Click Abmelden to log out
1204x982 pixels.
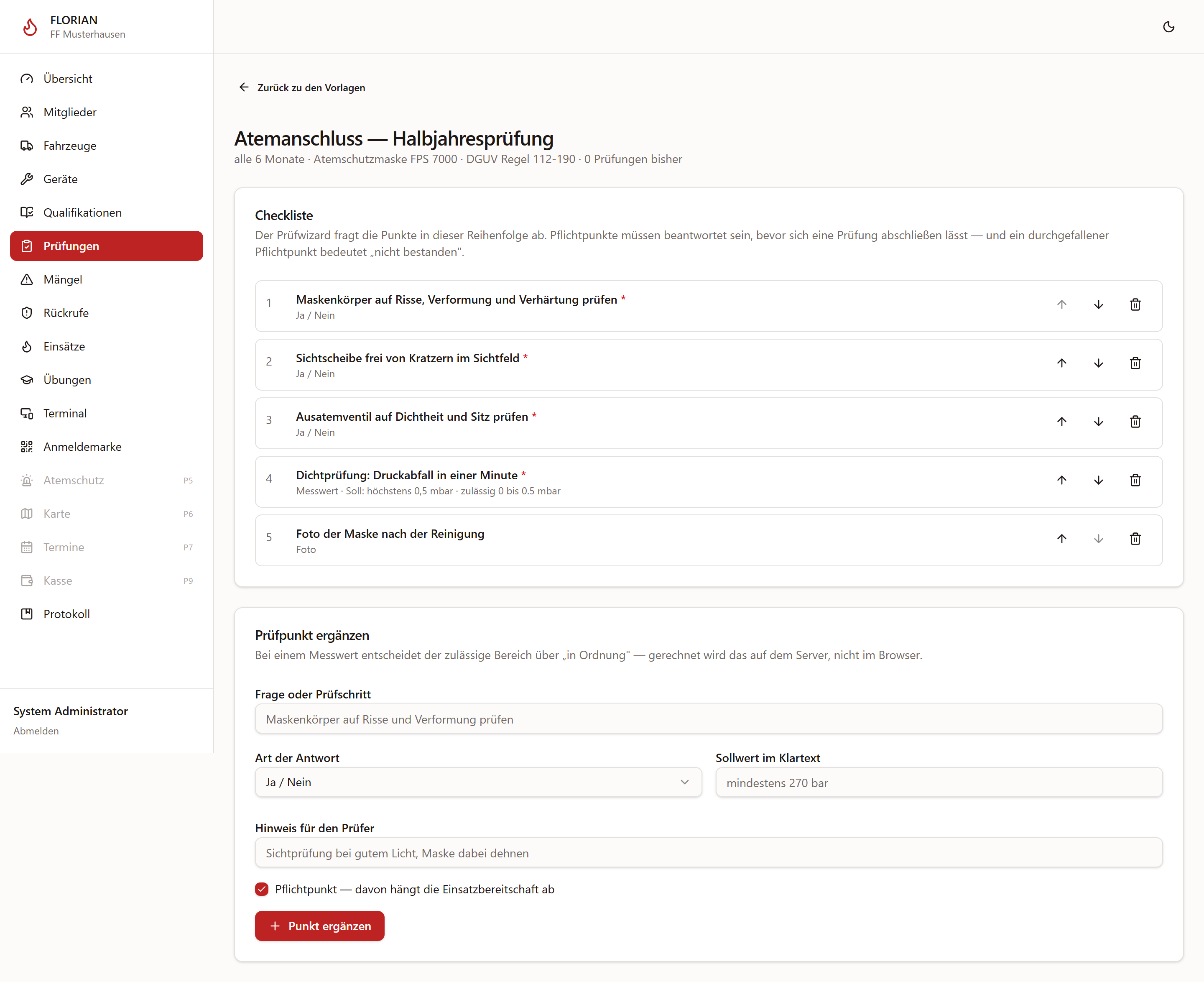(36, 731)
